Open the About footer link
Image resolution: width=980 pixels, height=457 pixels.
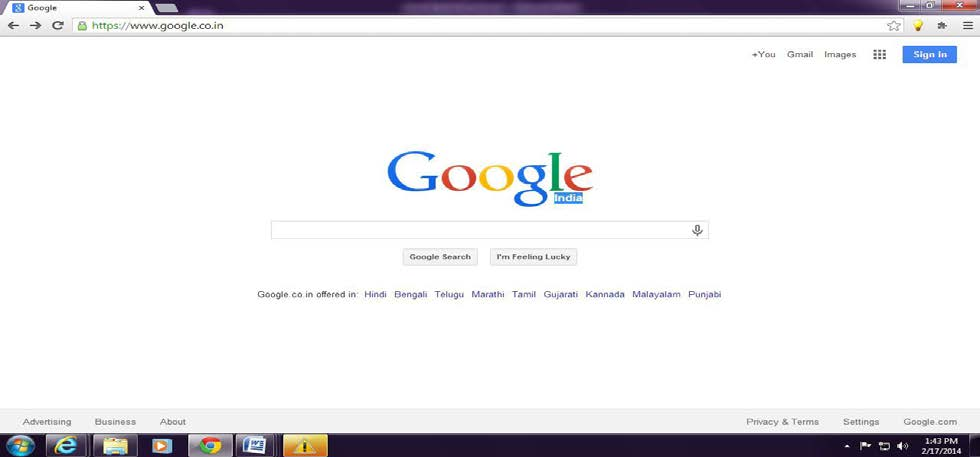click(172, 422)
